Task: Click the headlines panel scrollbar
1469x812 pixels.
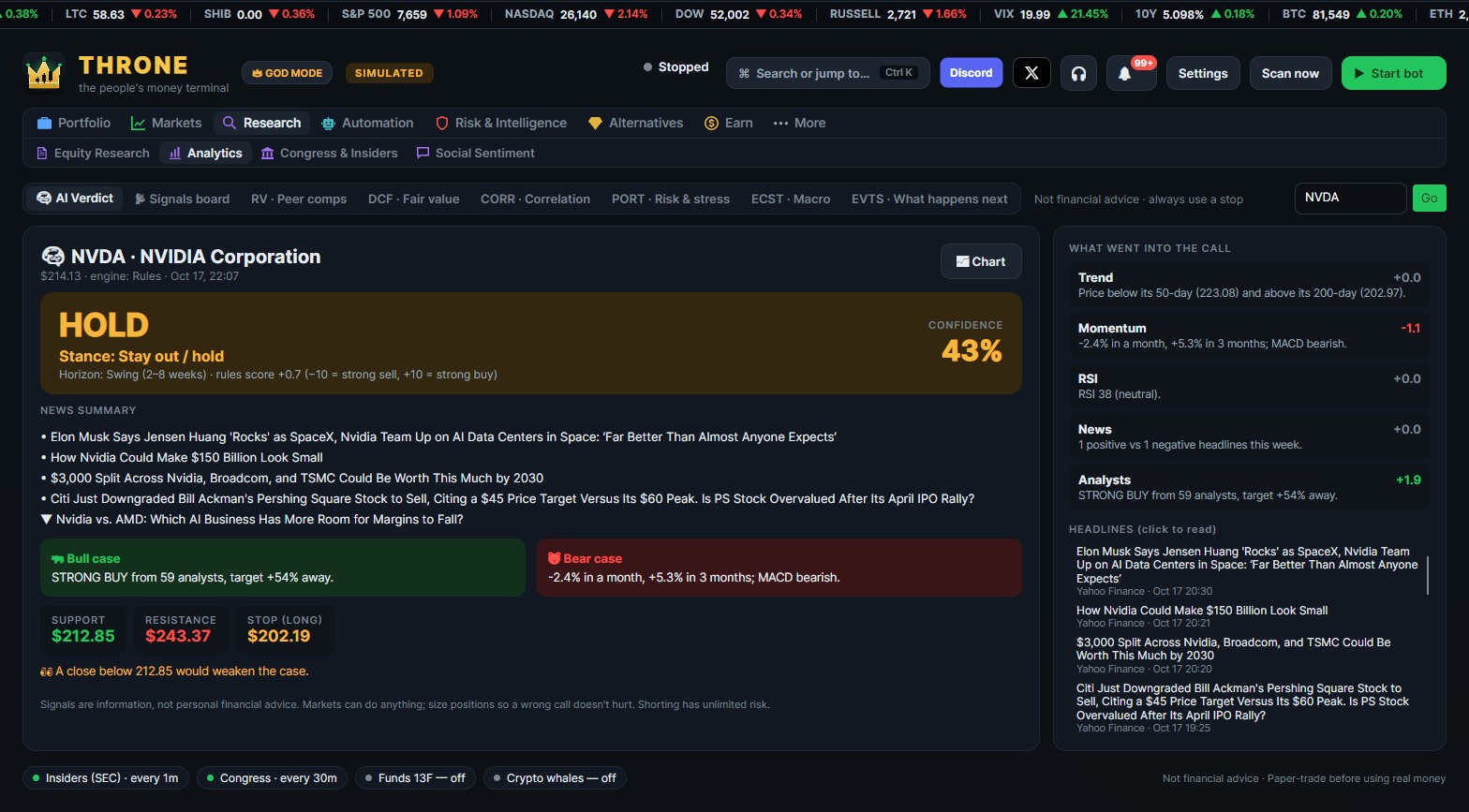Action: coord(1428,575)
